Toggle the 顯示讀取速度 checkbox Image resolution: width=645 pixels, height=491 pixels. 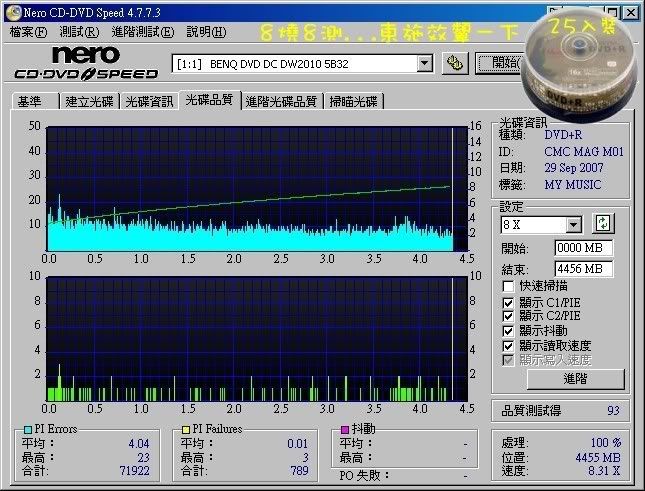coord(508,346)
